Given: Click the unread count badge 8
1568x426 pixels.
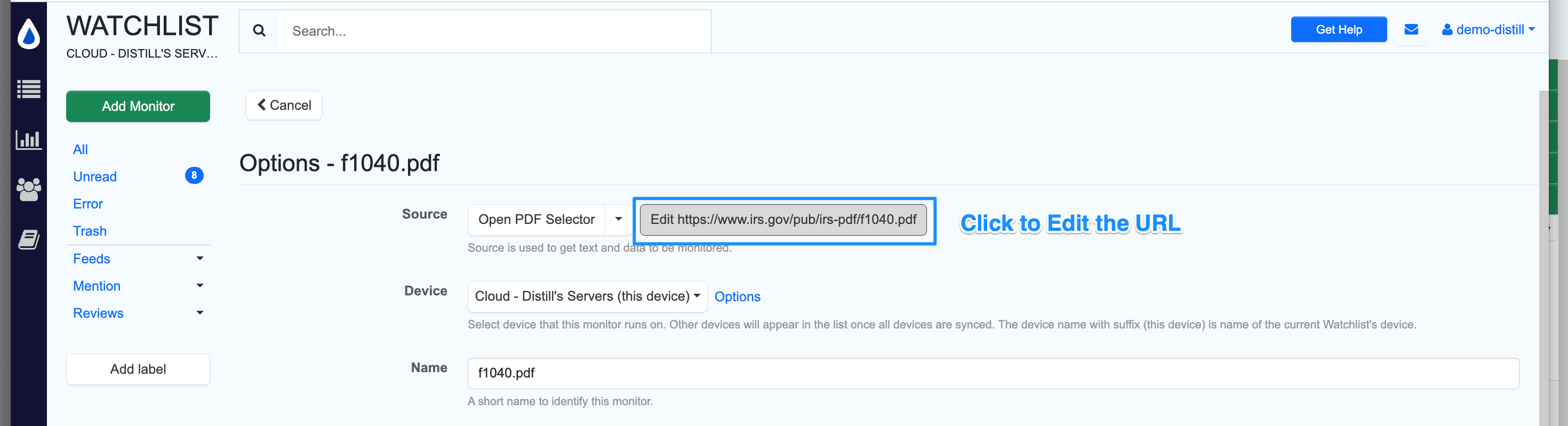Looking at the screenshot, I should point(194,176).
